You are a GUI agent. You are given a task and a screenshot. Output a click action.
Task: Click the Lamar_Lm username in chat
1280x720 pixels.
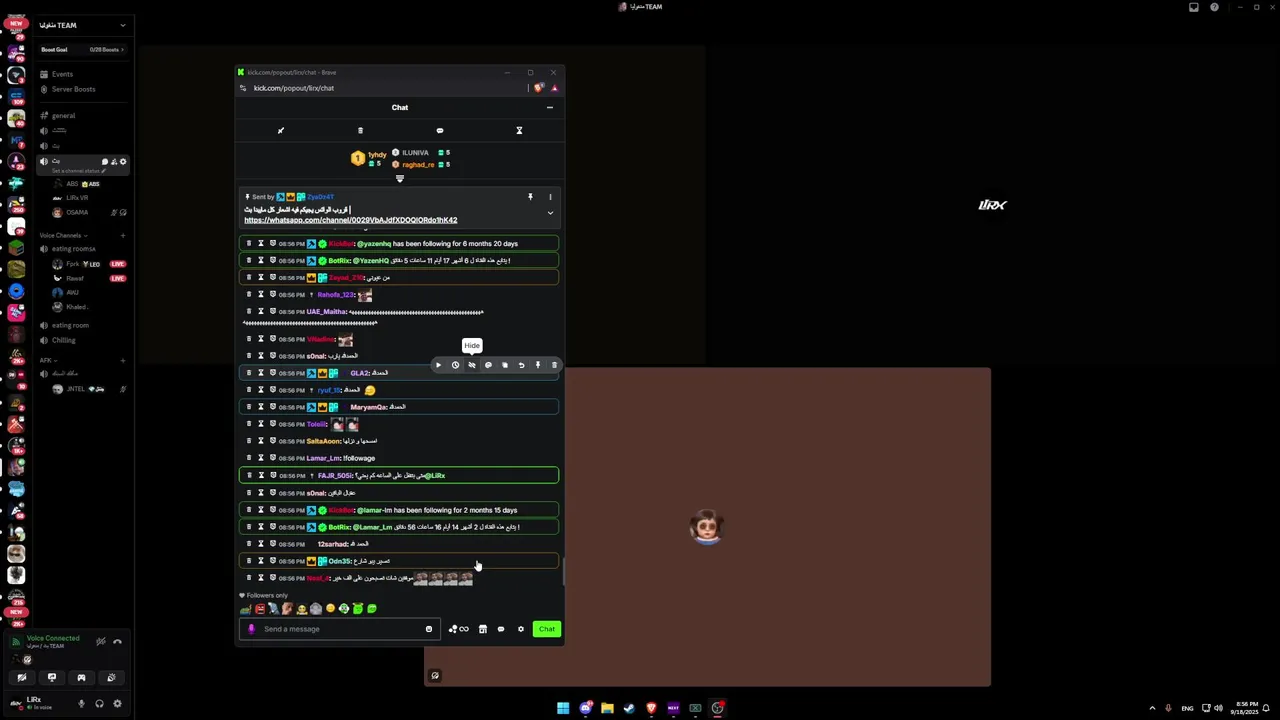323,458
